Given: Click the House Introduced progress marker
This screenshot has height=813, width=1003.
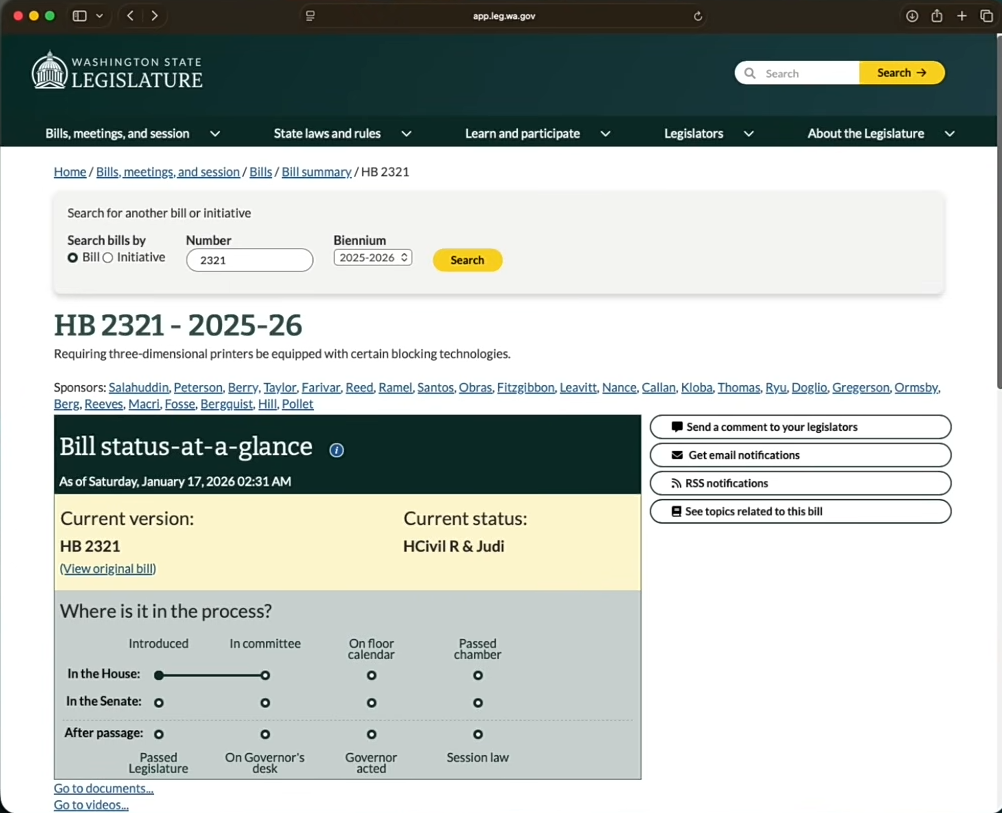Looking at the screenshot, I should 159,675.
